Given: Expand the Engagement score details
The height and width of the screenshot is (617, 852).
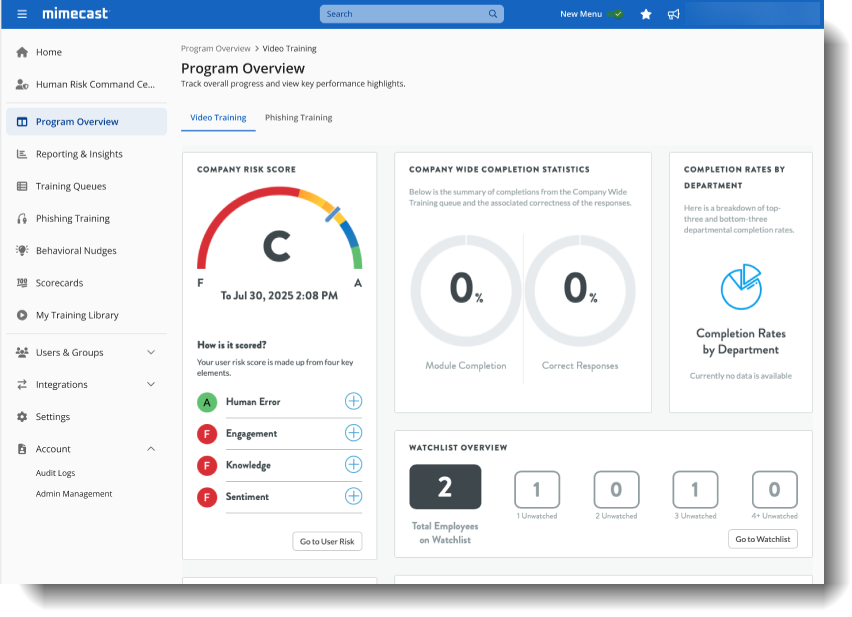Looking at the screenshot, I should coord(353,433).
